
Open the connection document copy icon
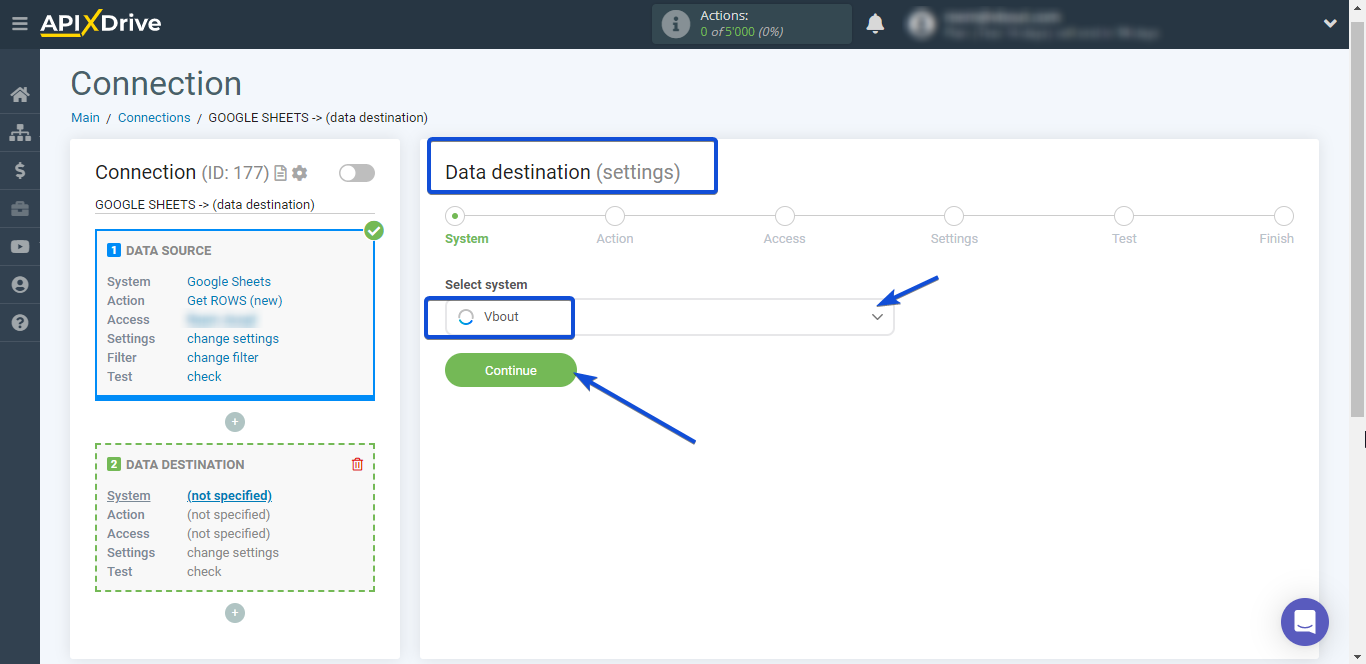click(x=280, y=173)
